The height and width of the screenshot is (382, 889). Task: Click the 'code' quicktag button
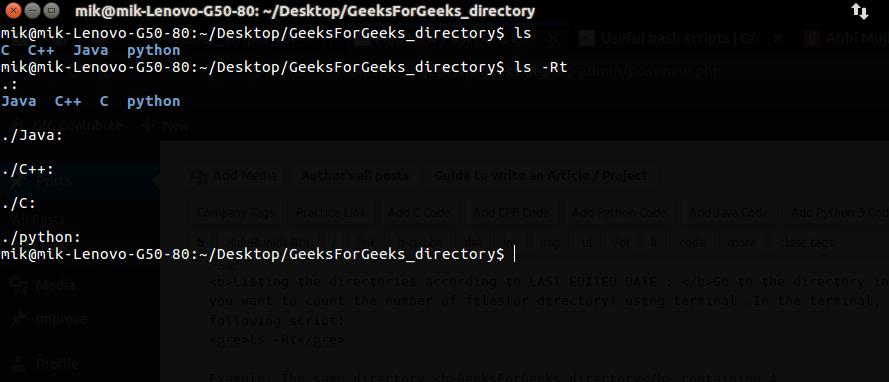tap(692, 243)
